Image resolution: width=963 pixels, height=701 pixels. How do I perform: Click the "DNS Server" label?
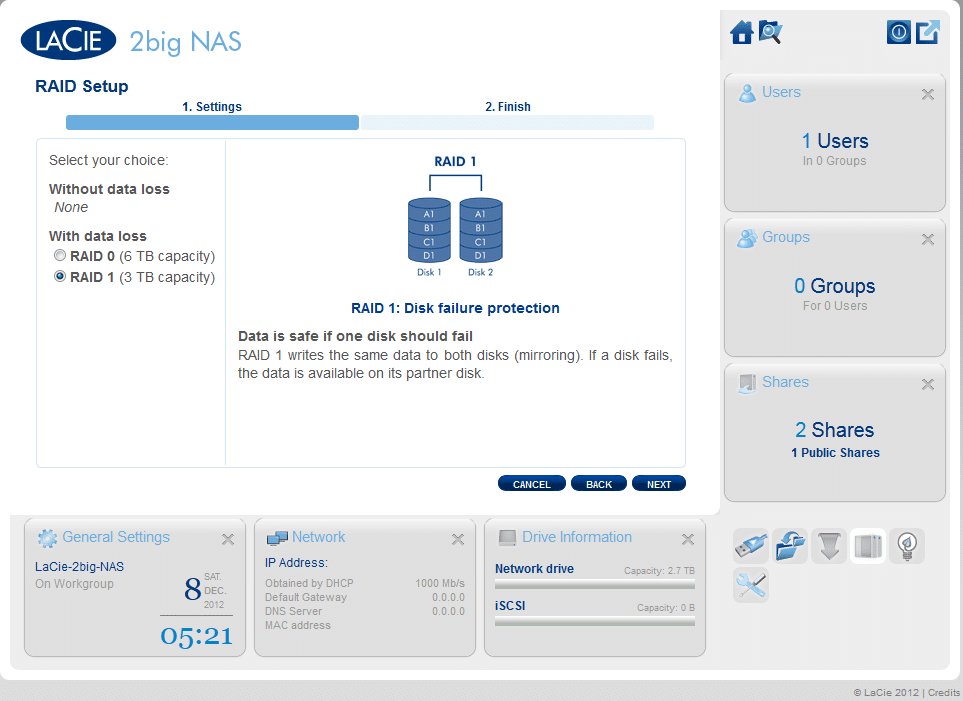click(294, 611)
